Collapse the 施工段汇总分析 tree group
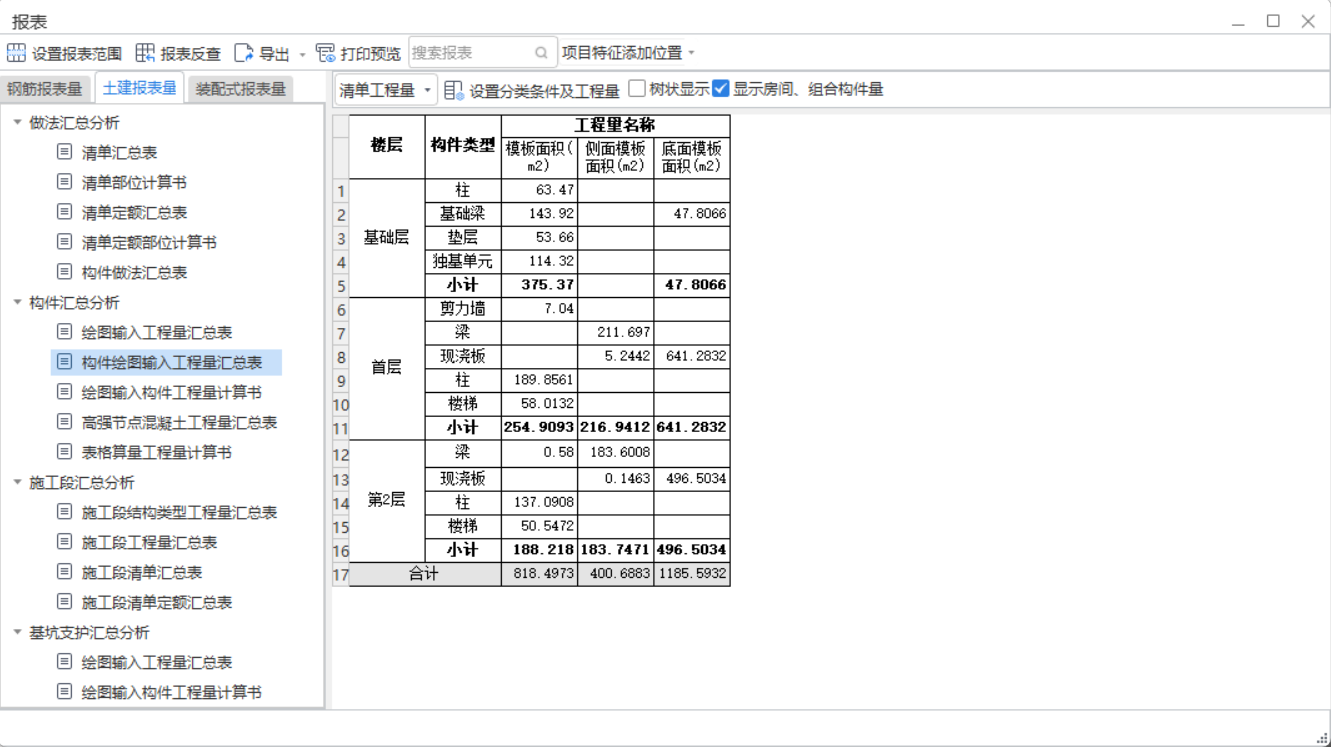 17,482
